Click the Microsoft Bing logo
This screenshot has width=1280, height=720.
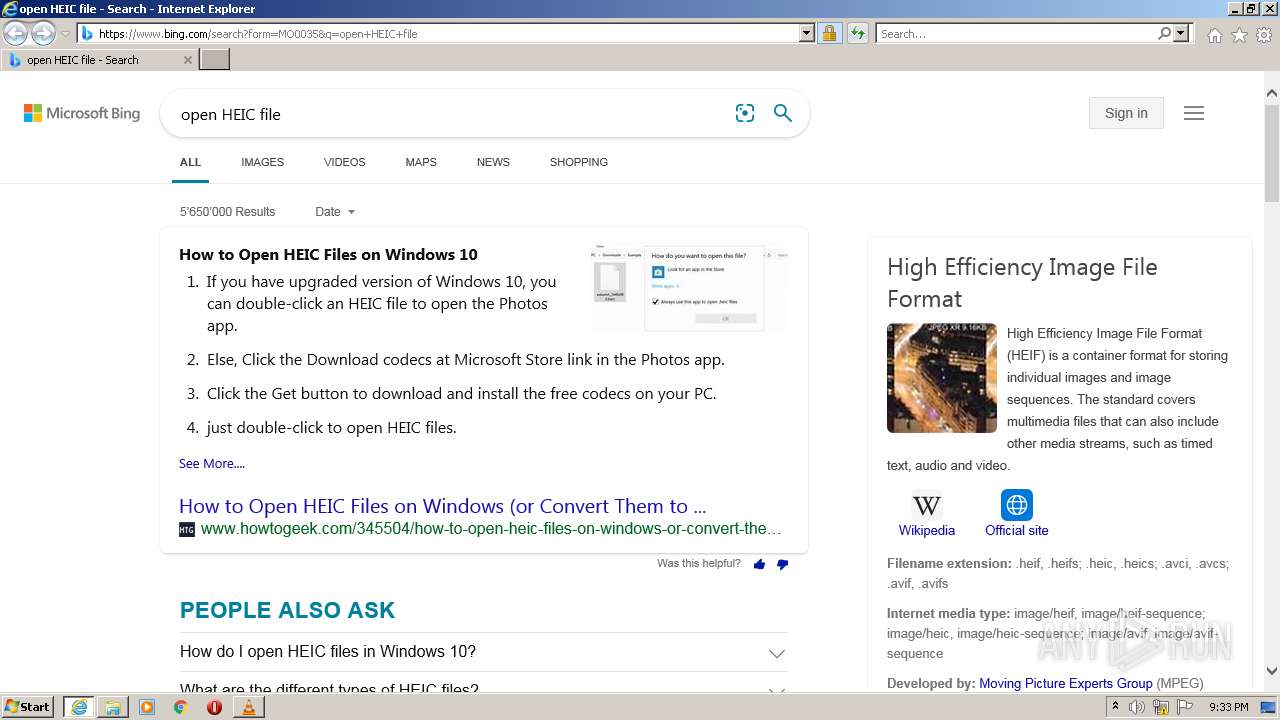pos(82,113)
